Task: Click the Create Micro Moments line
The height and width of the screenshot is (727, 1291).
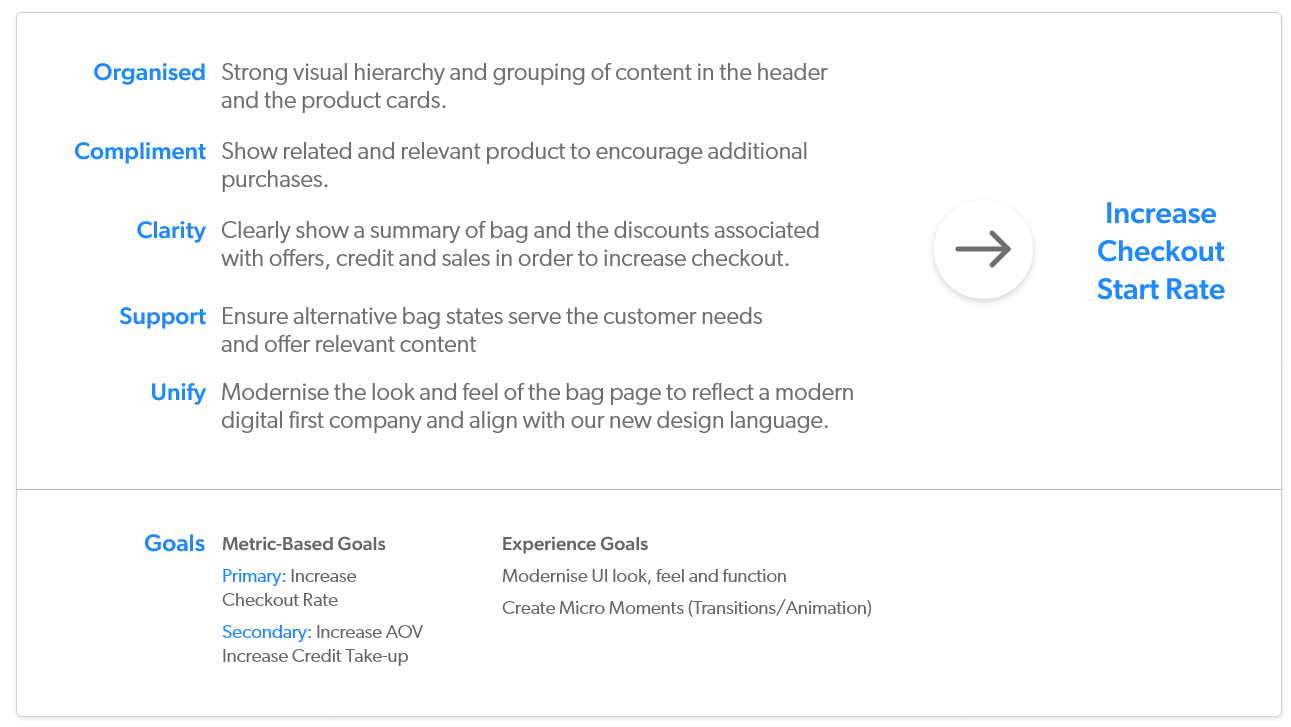Action: [x=687, y=608]
